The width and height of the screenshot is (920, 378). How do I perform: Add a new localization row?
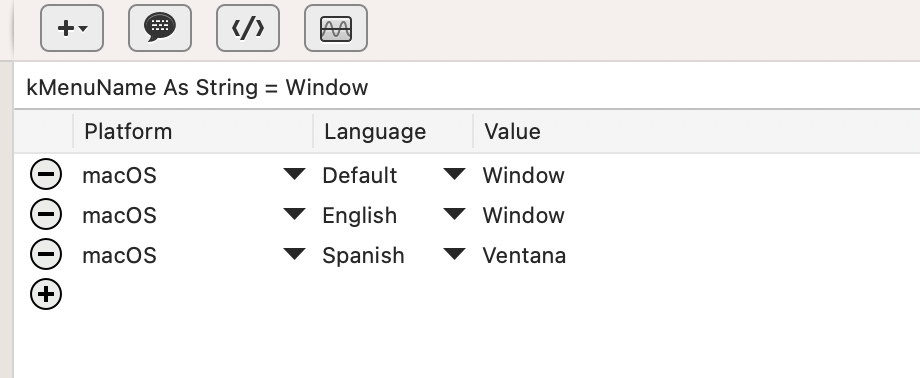(x=46, y=294)
